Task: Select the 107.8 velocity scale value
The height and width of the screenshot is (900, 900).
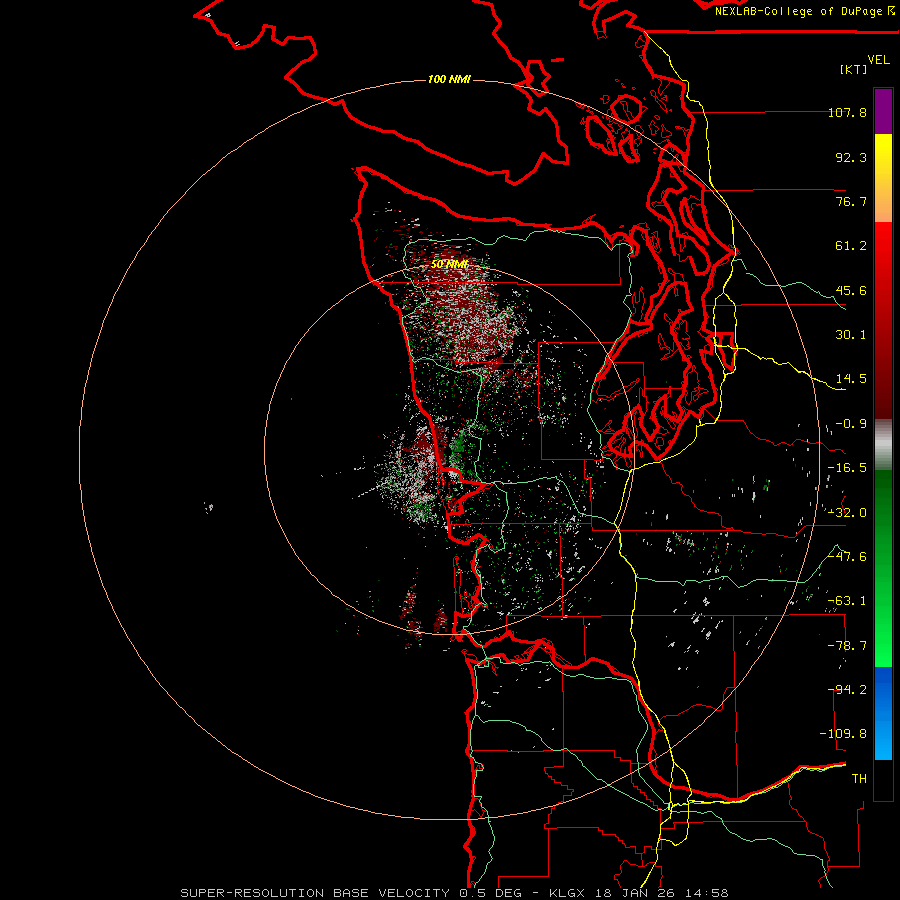Action: point(847,112)
